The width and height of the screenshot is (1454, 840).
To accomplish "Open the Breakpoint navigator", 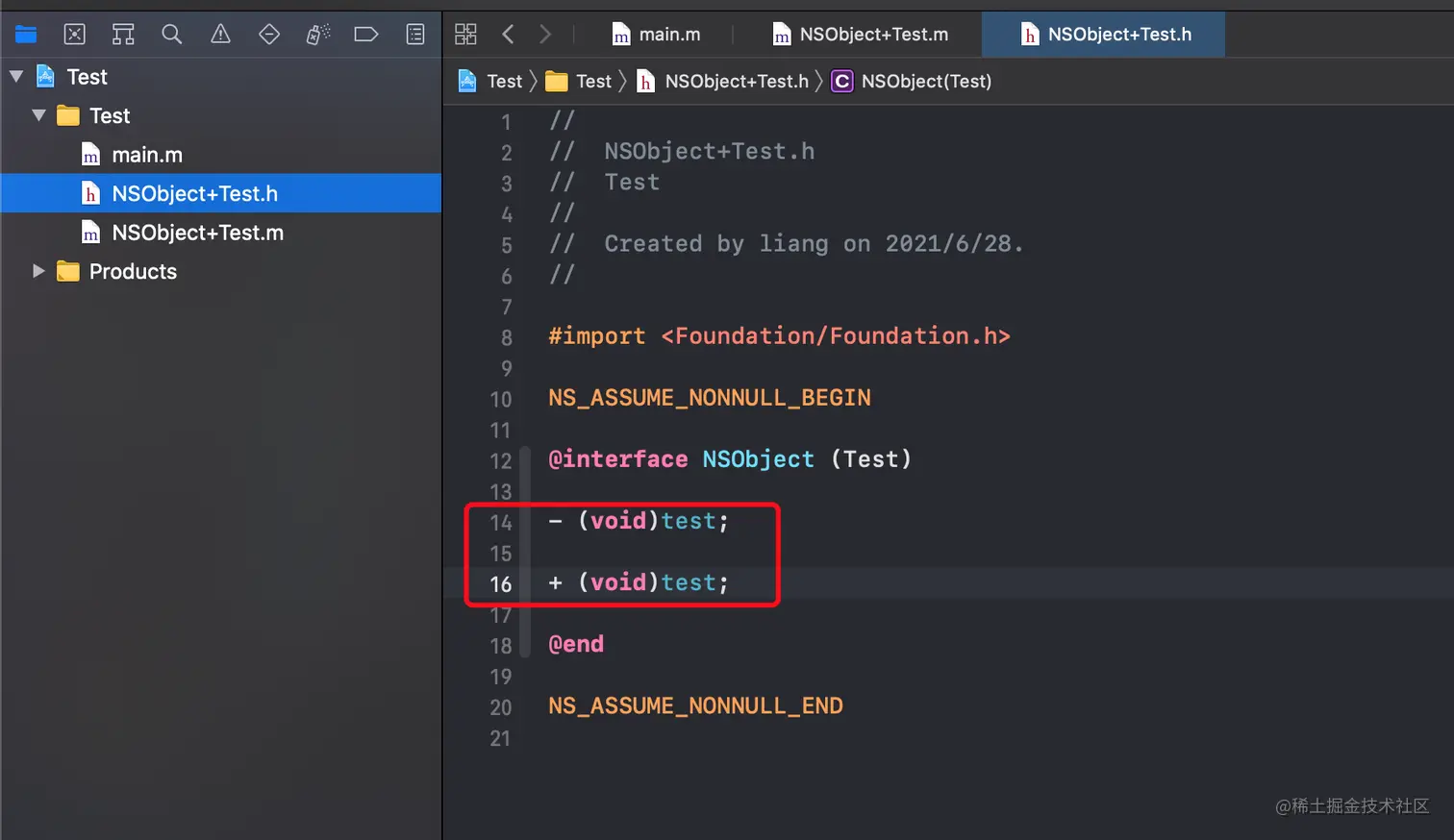I will point(365,35).
